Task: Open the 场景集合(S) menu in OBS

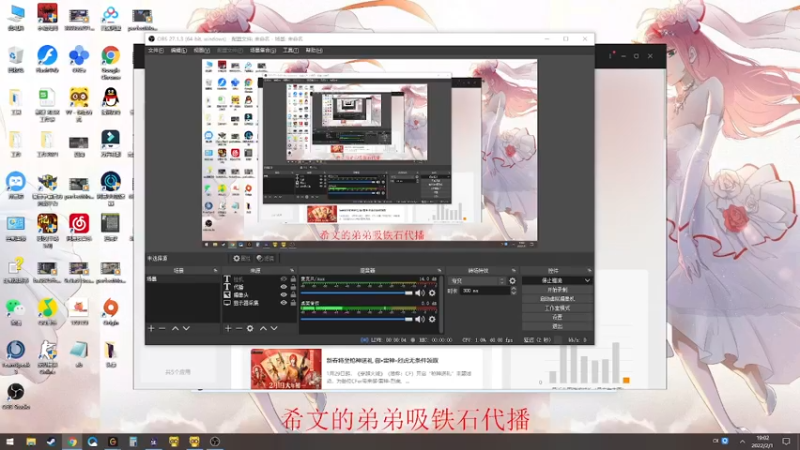Action: click(x=263, y=51)
